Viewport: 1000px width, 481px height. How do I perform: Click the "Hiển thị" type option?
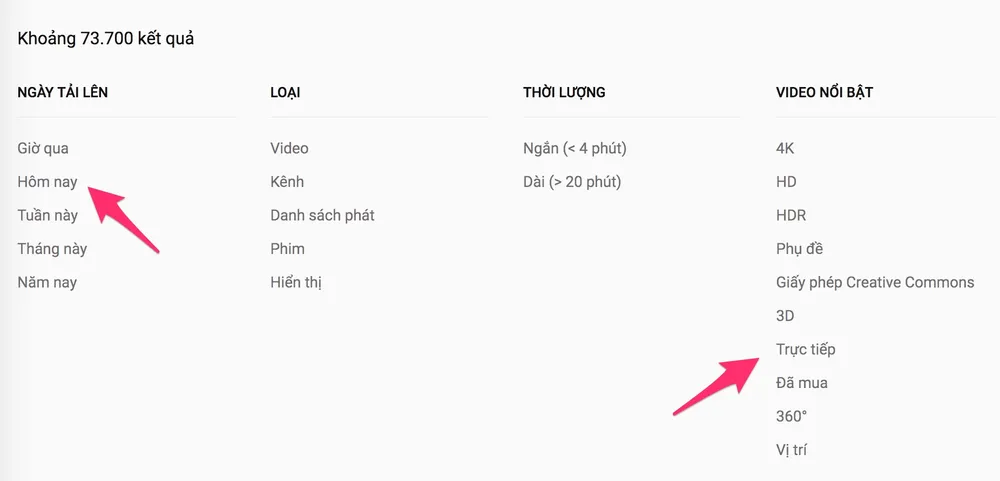(x=296, y=282)
